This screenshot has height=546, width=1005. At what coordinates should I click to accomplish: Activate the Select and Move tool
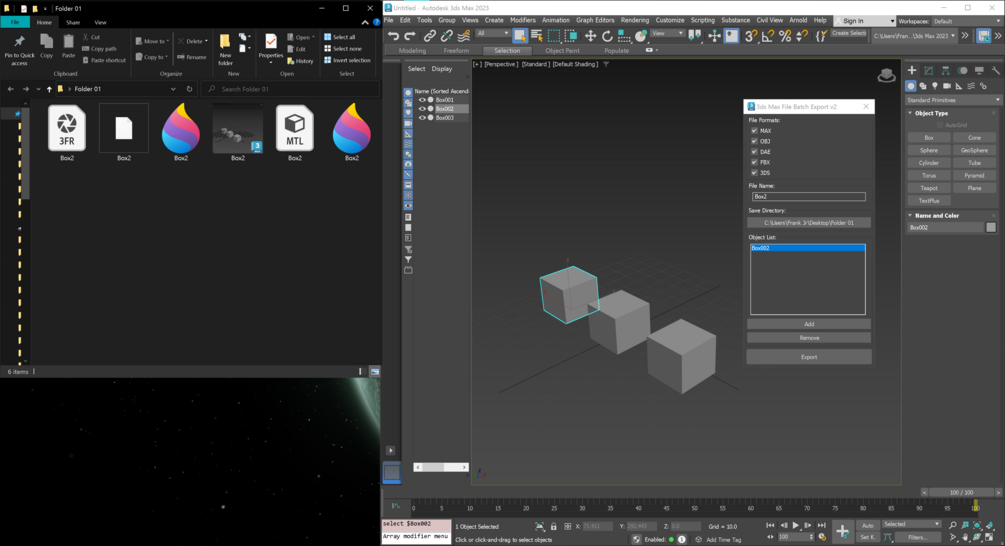point(590,36)
